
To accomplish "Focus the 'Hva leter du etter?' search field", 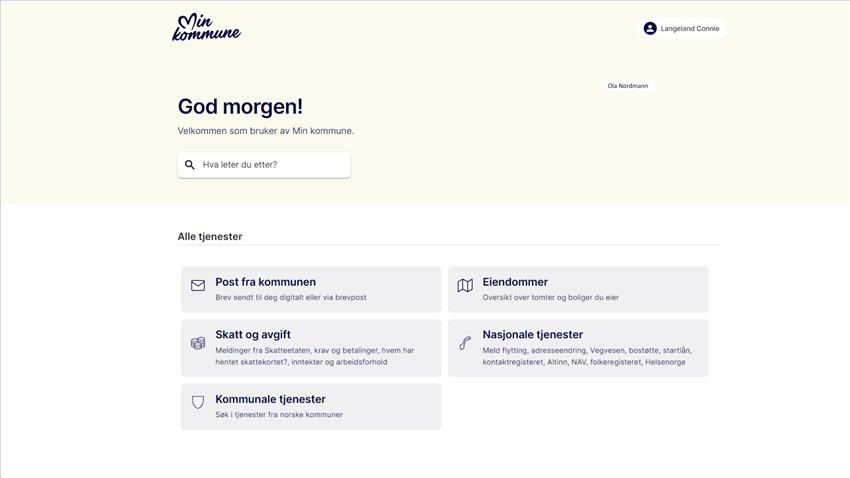I will click(264, 165).
